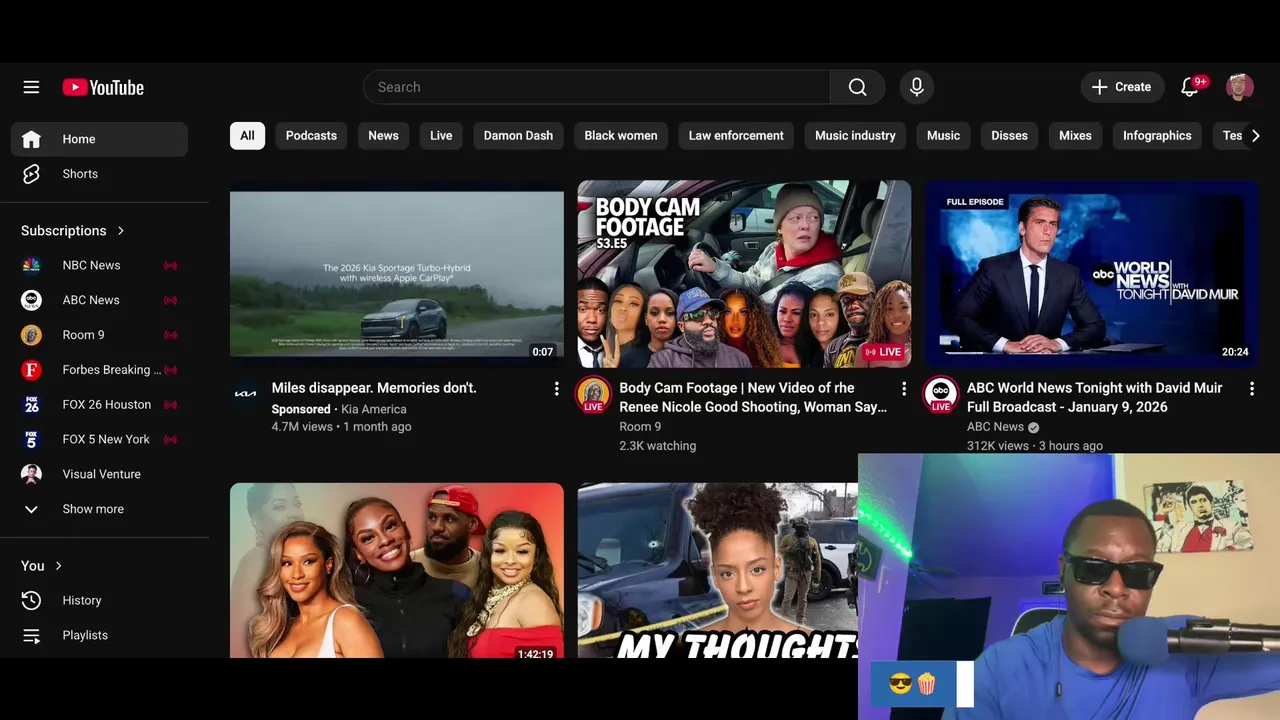
Task: Click the 2.3K watching text
Action: tap(657, 446)
